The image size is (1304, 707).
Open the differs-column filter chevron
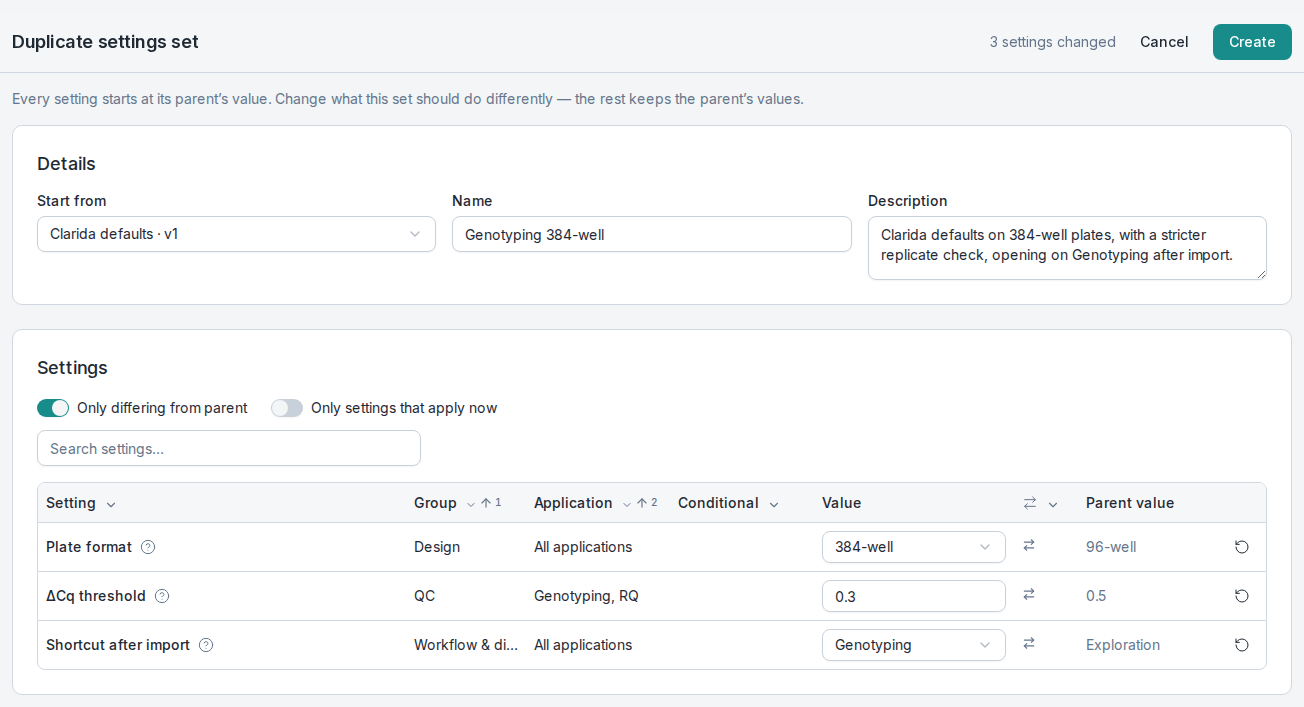coord(1053,504)
